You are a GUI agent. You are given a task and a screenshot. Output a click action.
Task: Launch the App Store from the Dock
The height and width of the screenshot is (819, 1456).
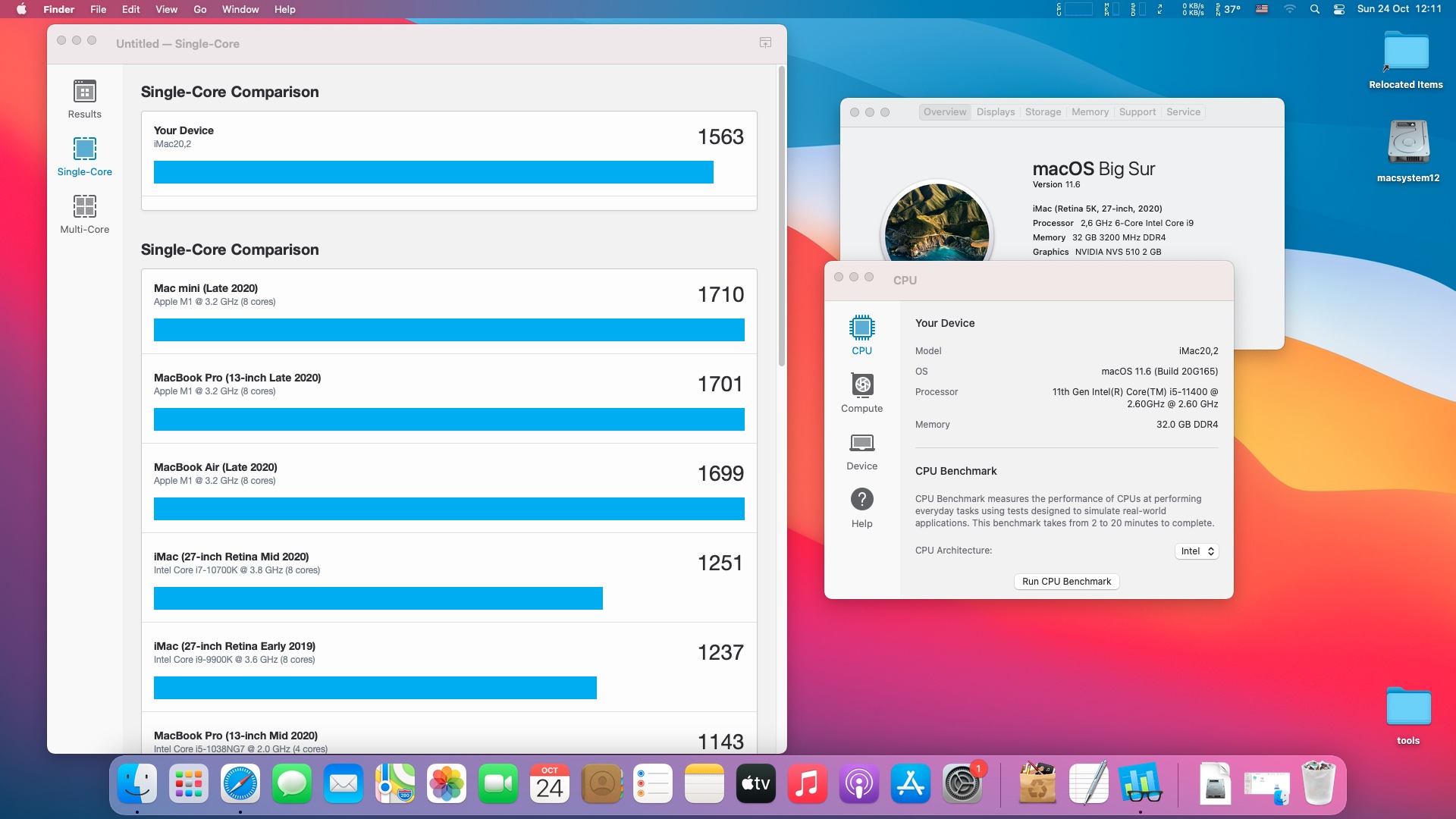pyautogui.click(x=910, y=784)
